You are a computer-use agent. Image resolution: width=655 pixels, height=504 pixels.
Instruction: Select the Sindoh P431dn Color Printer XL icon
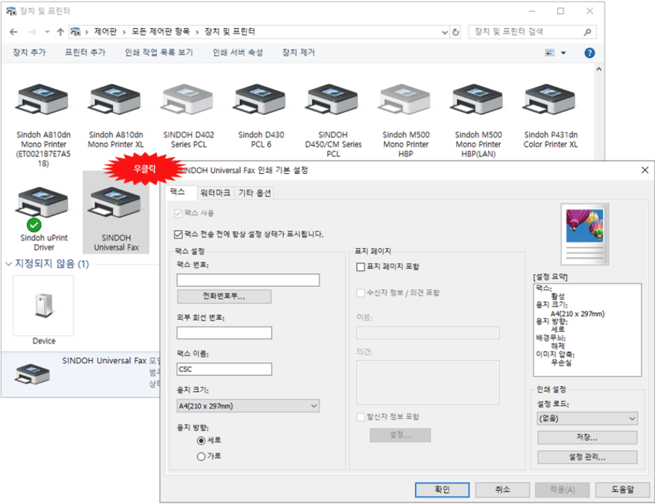coord(550,100)
